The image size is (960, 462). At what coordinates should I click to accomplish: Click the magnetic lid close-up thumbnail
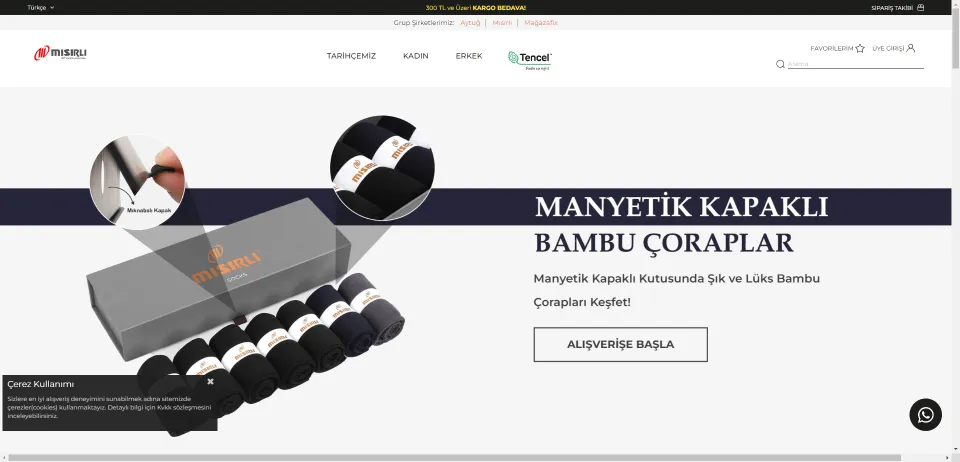coord(137,182)
